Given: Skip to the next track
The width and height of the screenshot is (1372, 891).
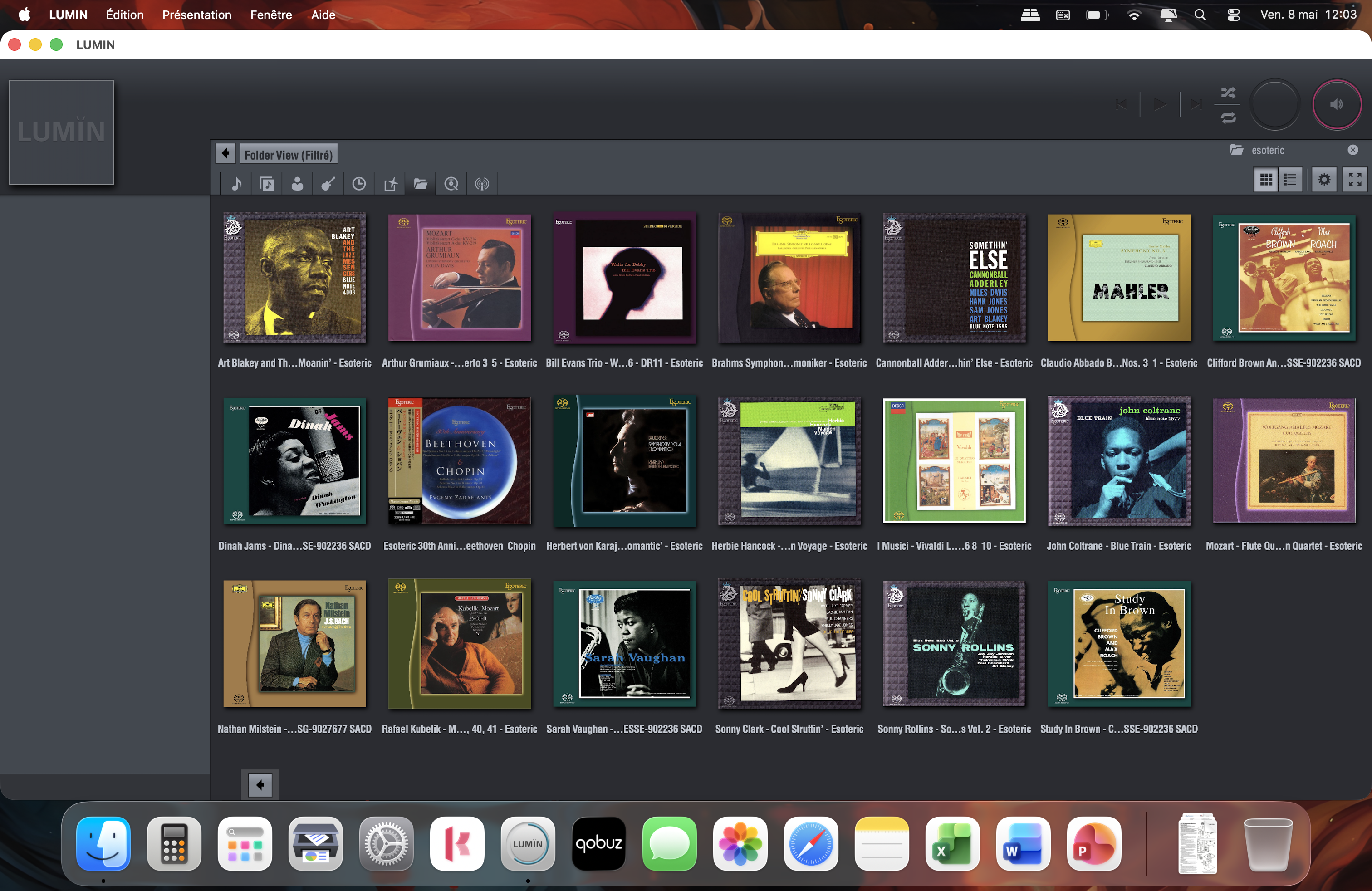Looking at the screenshot, I should pos(1197,104).
